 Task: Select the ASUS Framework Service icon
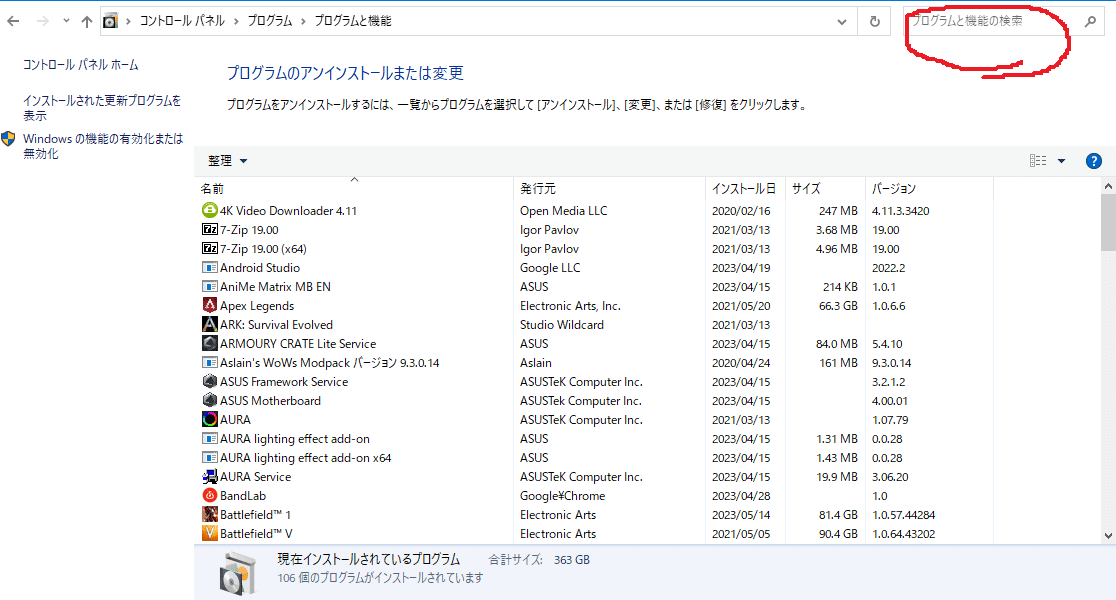click(x=209, y=381)
